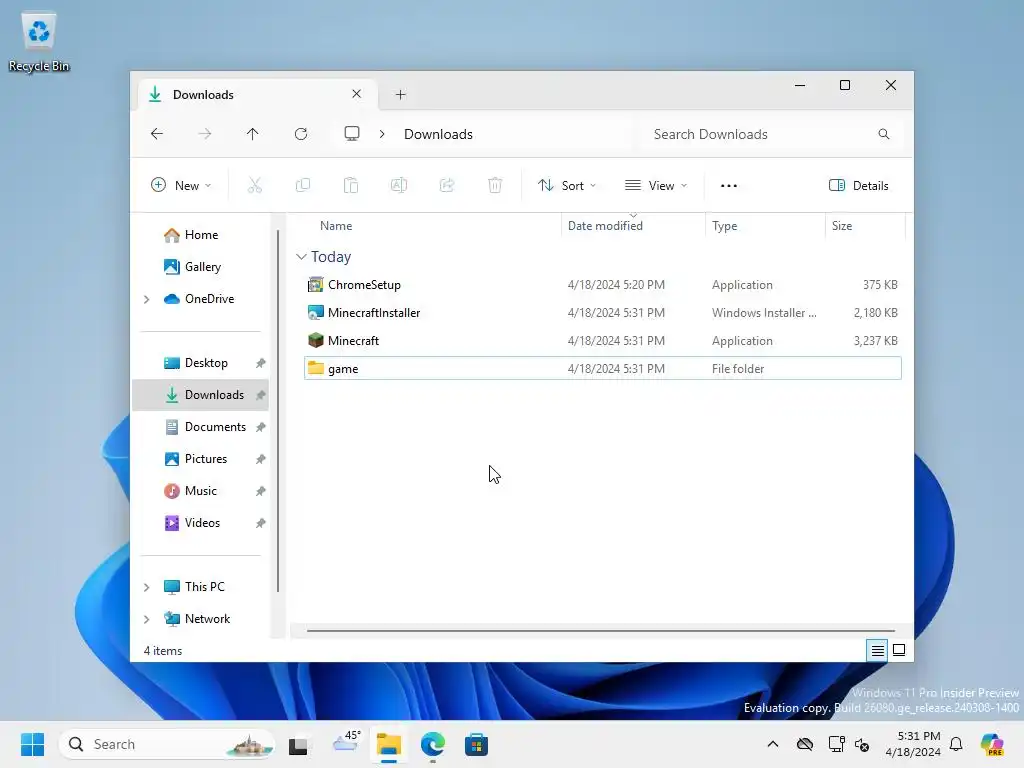
Task: Go up one folder level
Action: [253, 134]
